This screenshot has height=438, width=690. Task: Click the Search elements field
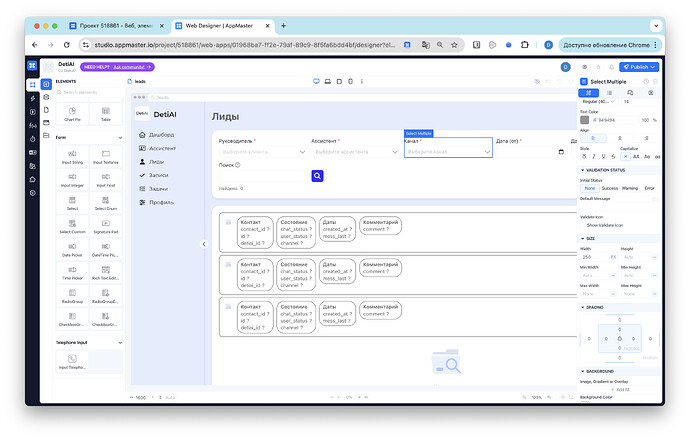coord(88,92)
